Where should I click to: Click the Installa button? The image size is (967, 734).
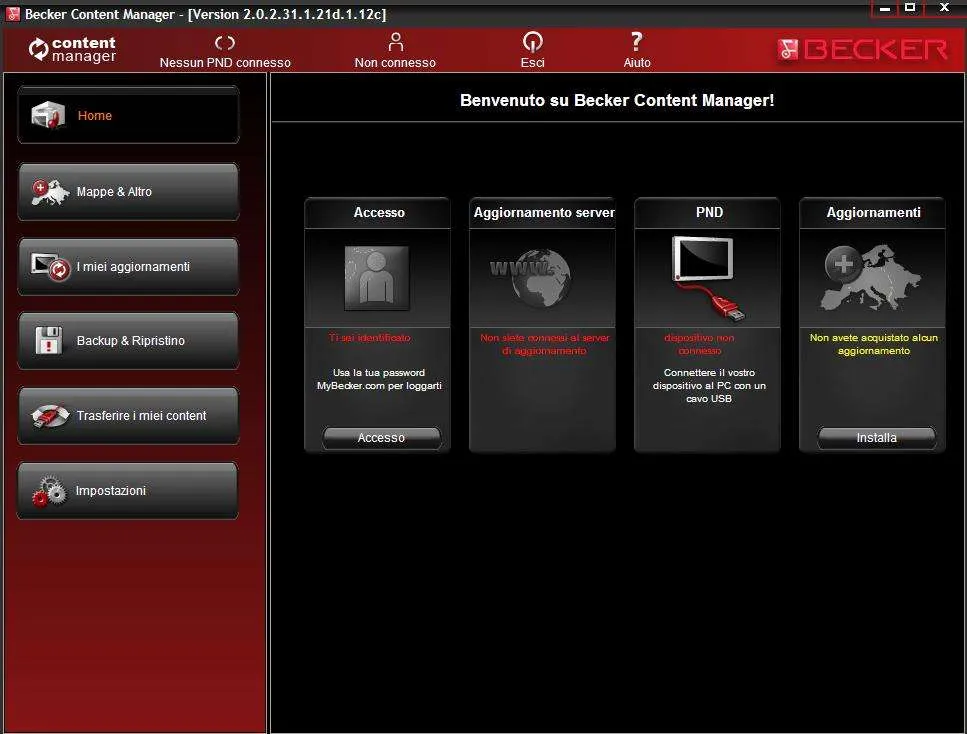(x=876, y=438)
